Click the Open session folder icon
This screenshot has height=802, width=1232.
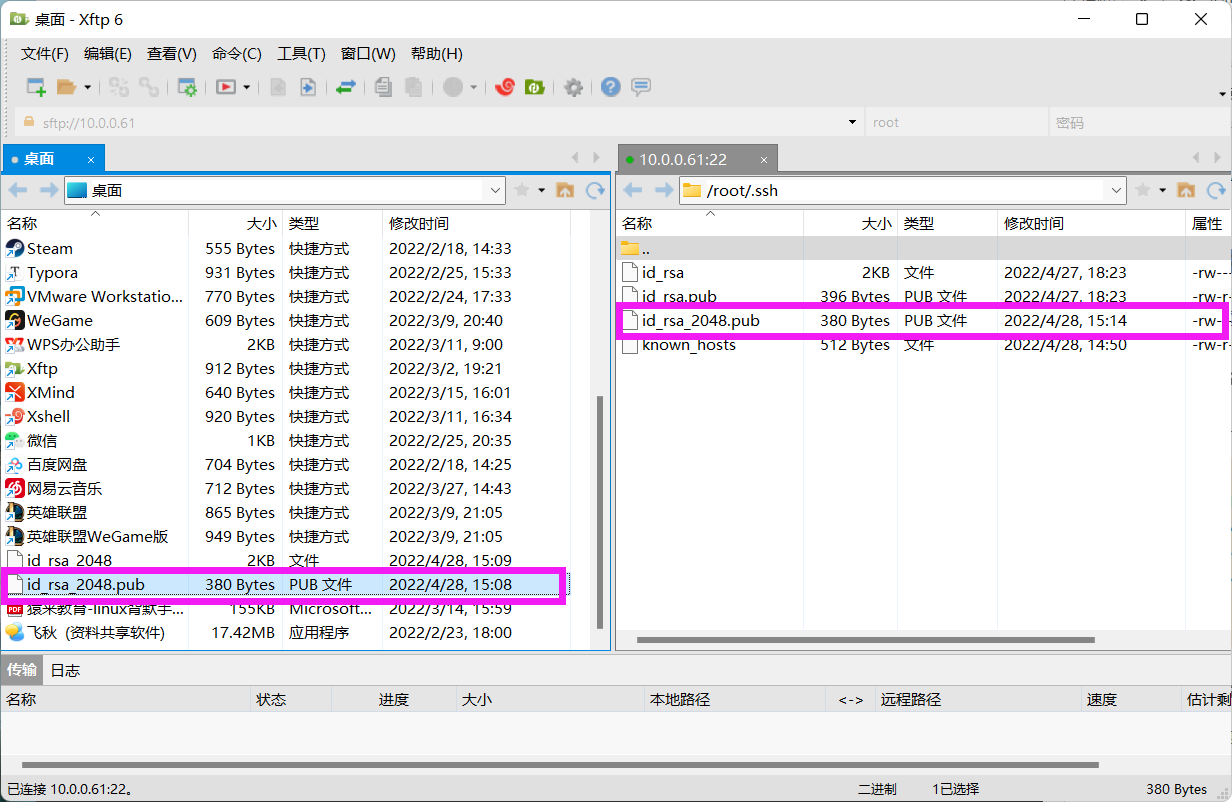coord(67,87)
